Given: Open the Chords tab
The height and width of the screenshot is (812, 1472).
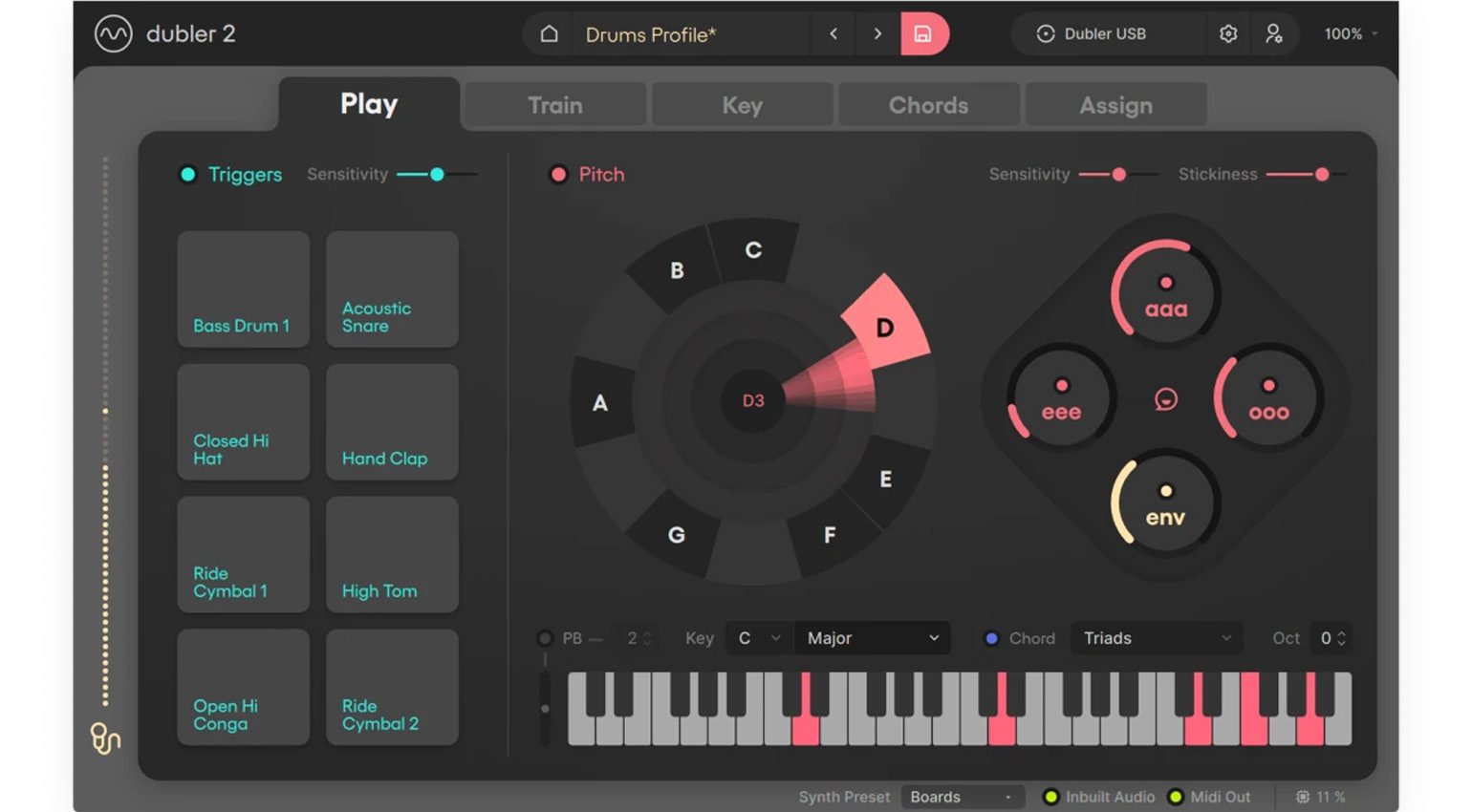Looking at the screenshot, I should tap(929, 105).
